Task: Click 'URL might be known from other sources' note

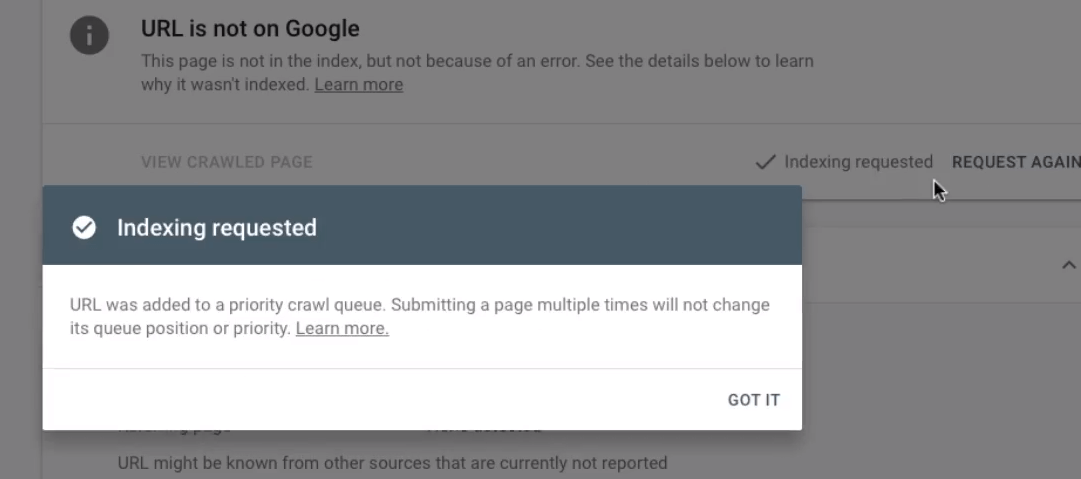Action: click(x=392, y=462)
